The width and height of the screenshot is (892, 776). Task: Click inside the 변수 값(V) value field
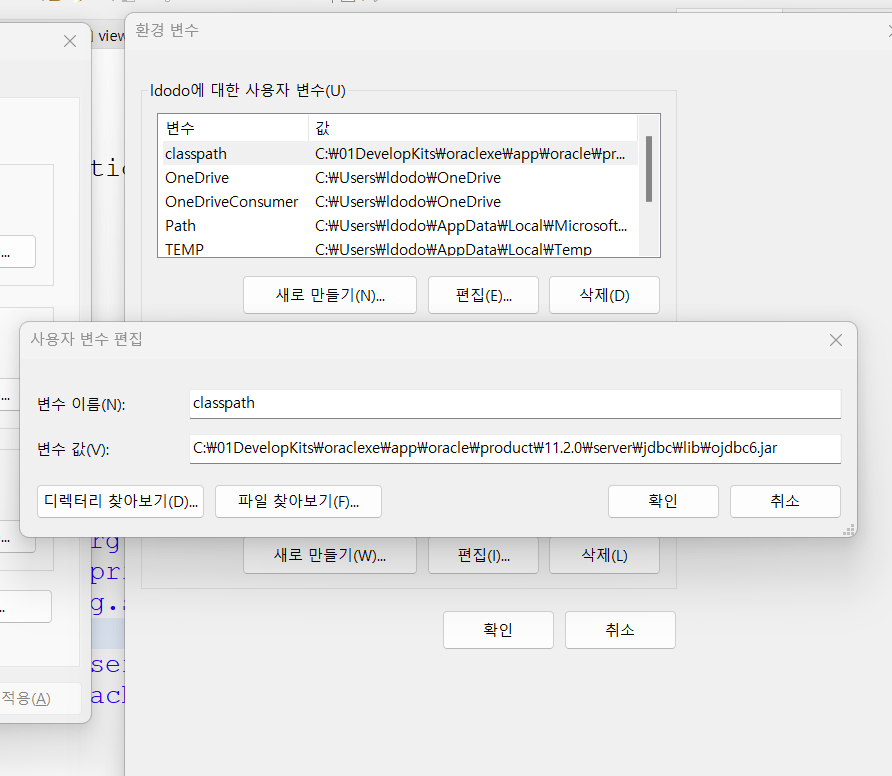(x=515, y=449)
